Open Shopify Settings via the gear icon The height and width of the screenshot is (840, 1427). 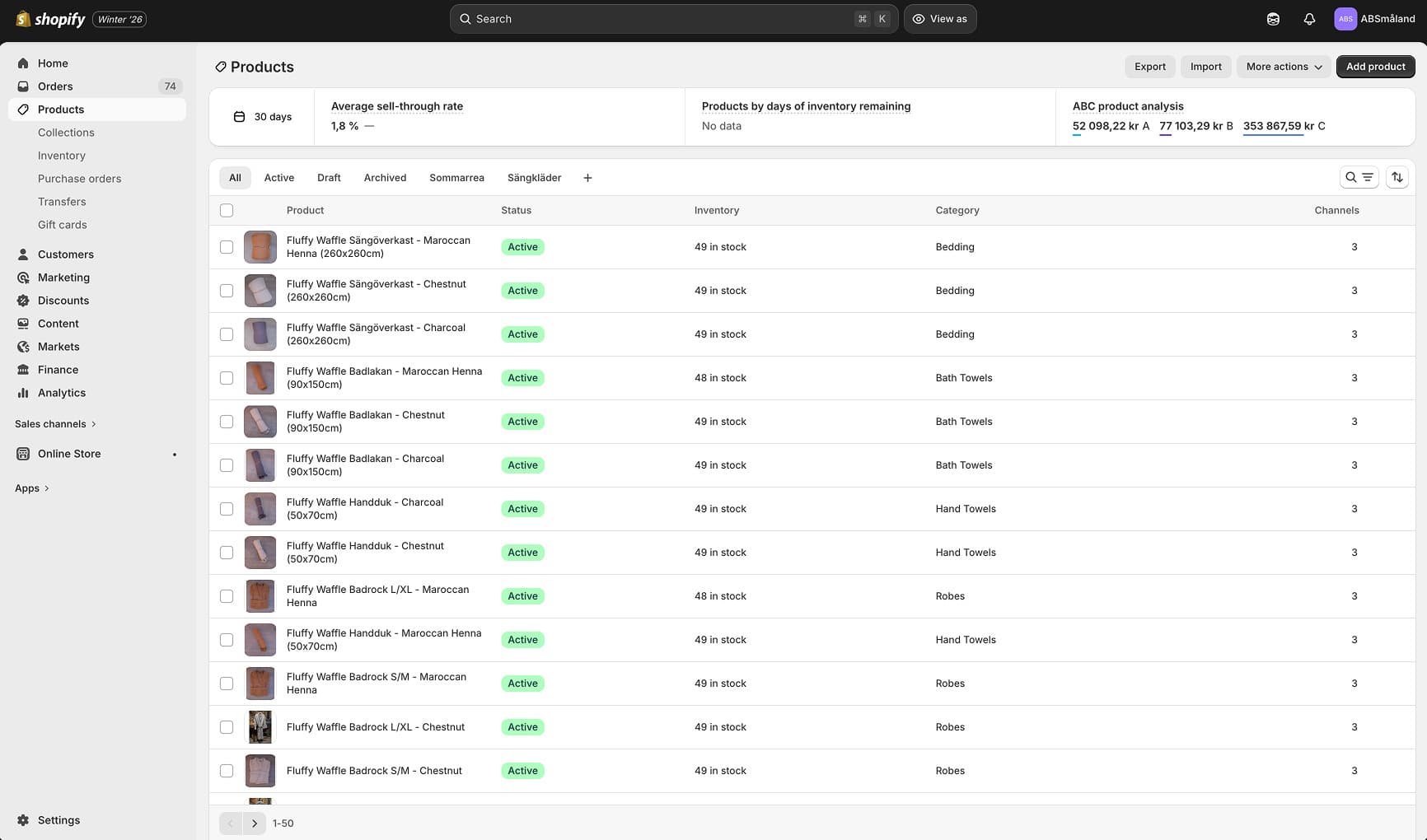pos(58,820)
